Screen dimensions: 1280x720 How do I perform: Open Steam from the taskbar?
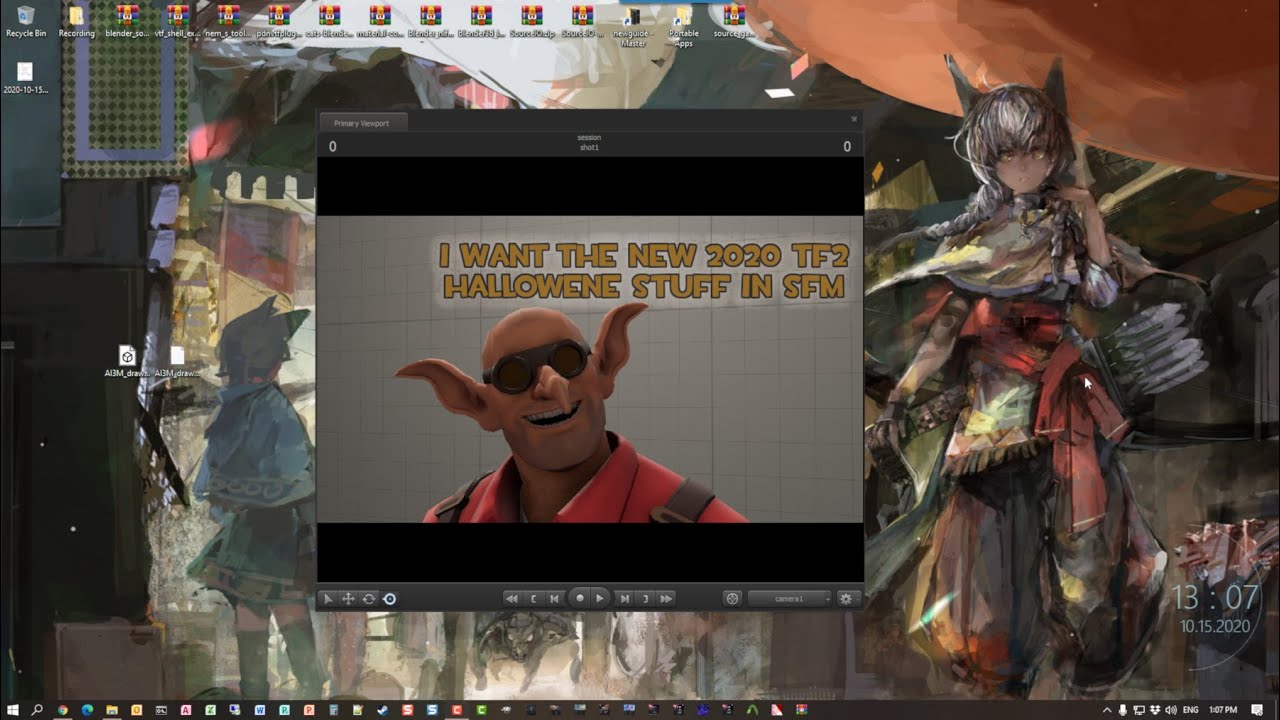382,710
